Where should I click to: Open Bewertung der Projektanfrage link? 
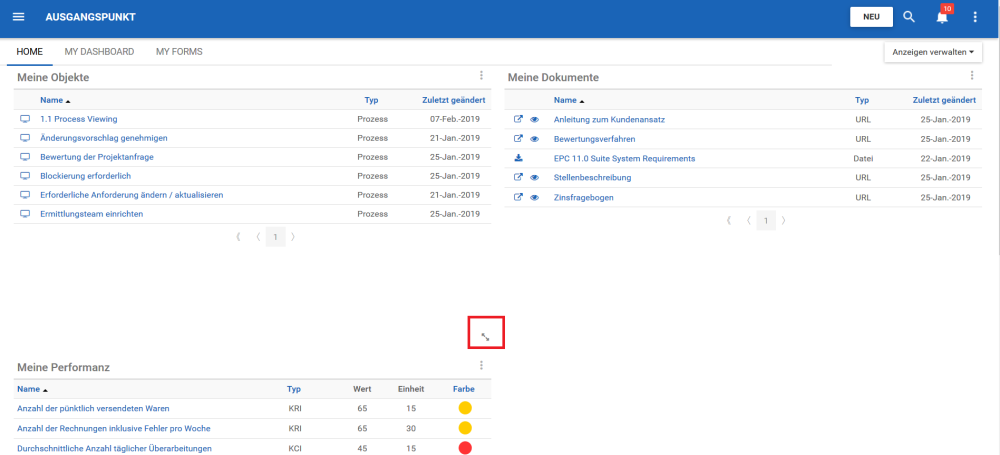pos(97,157)
